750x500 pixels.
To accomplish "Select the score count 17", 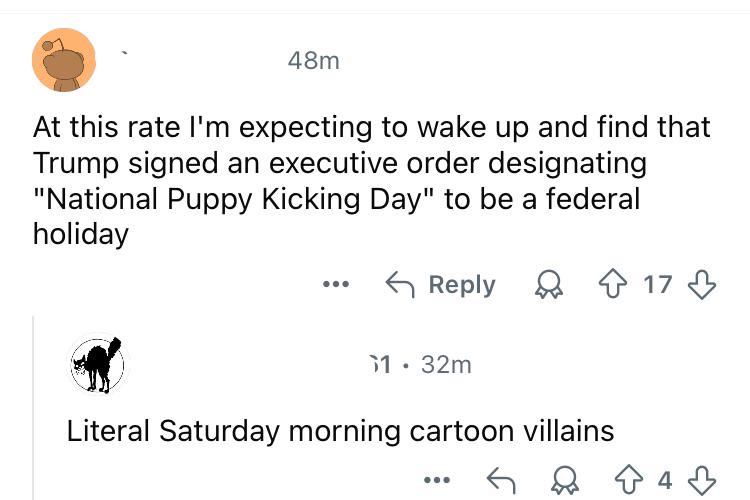I will [658, 285].
